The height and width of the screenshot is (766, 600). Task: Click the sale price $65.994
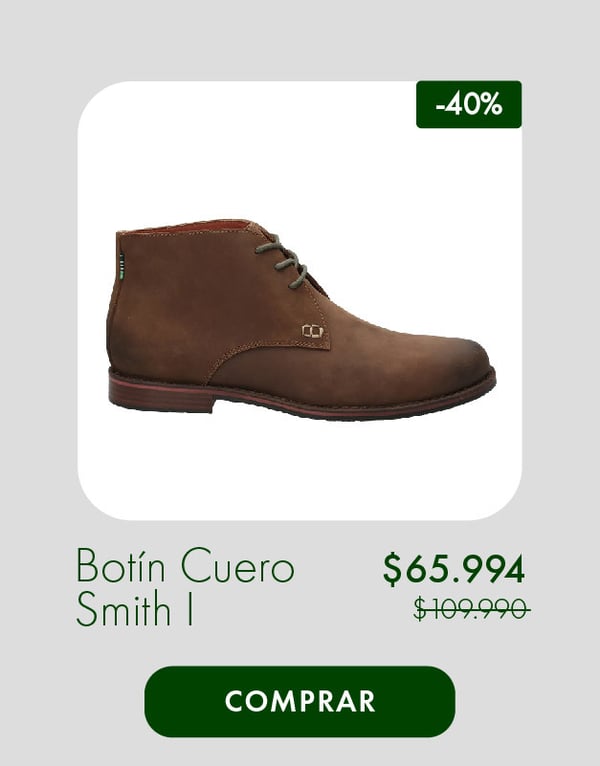(x=454, y=569)
